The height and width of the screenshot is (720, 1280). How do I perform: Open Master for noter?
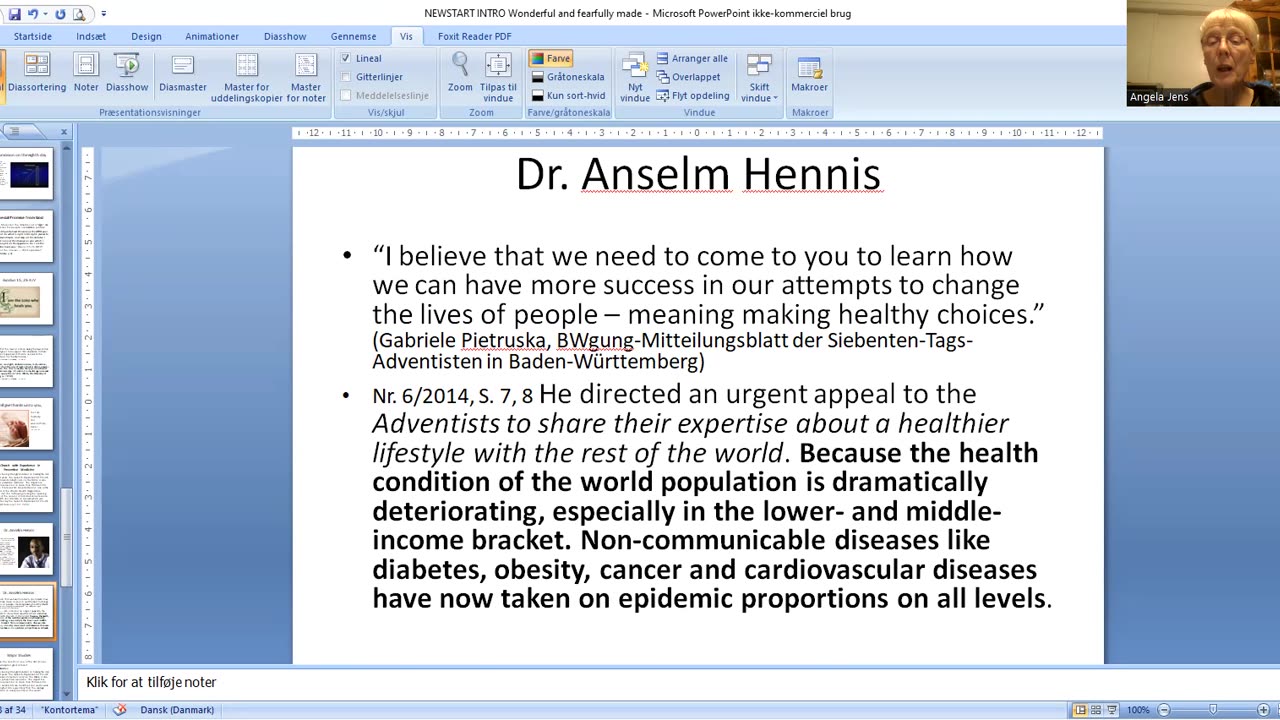pyautogui.click(x=306, y=78)
